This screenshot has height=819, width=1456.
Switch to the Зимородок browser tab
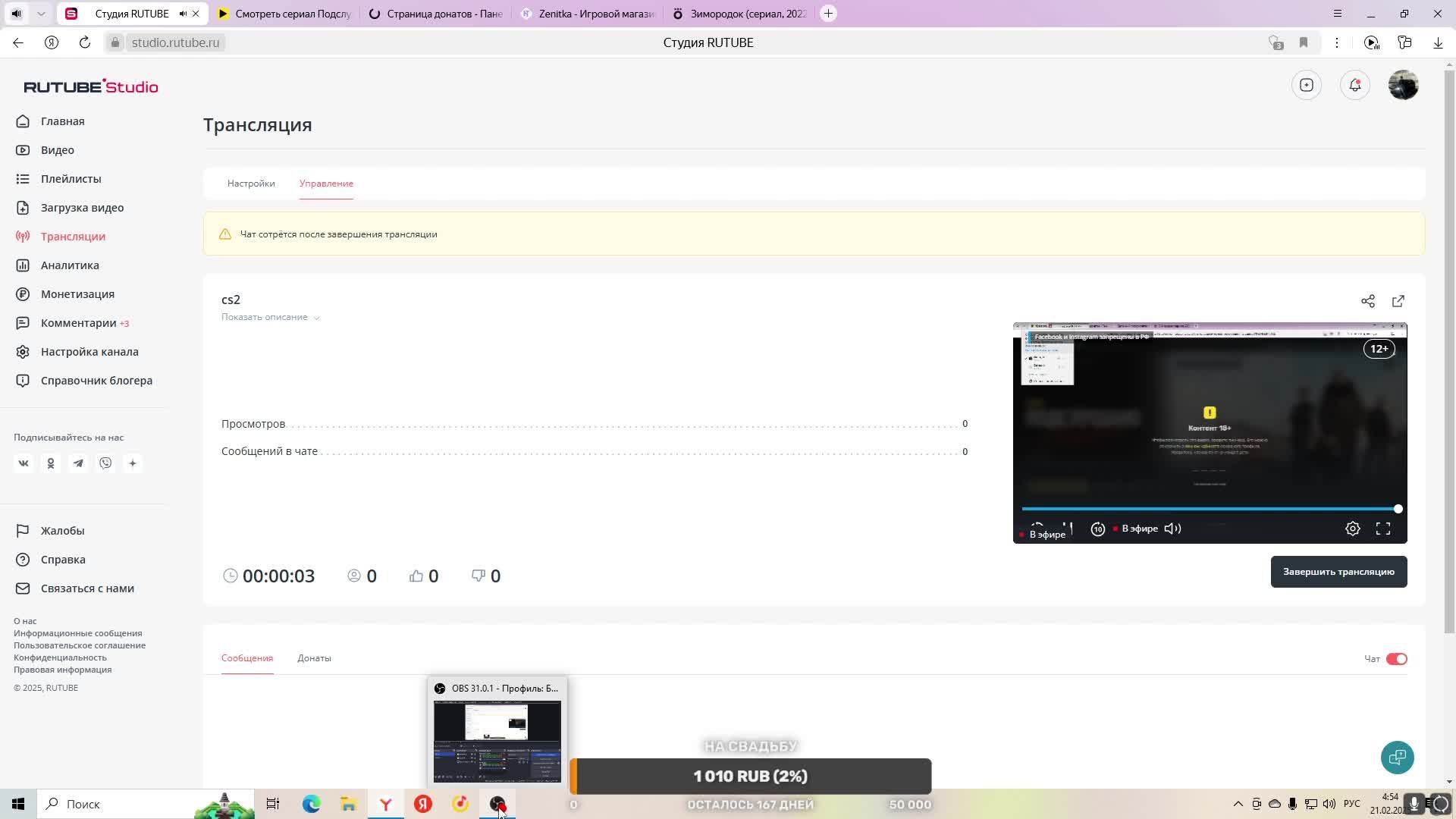pos(739,14)
